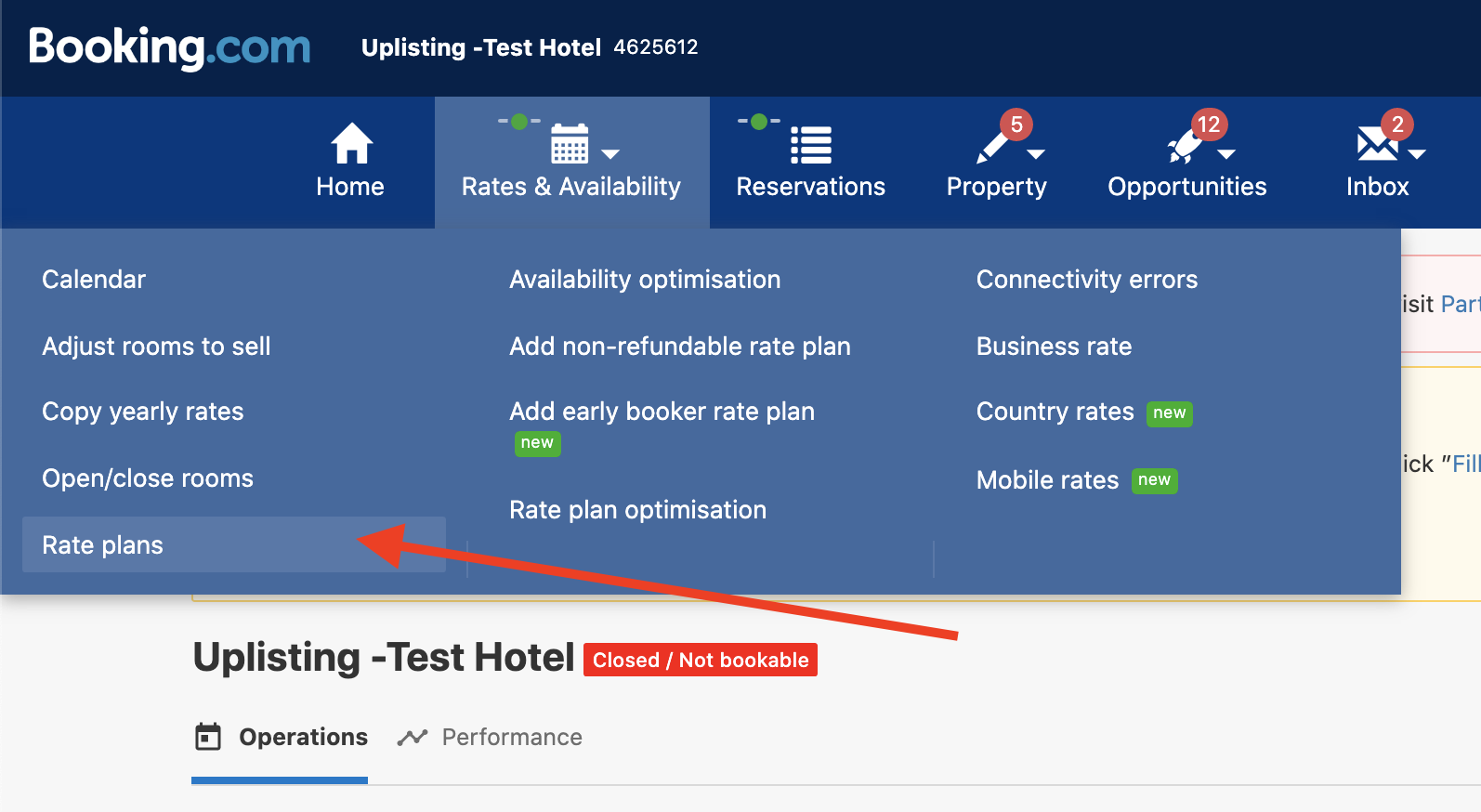The image size is (1481, 812).
Task: Click the property ID 4625612
Action: click(656, 47)
